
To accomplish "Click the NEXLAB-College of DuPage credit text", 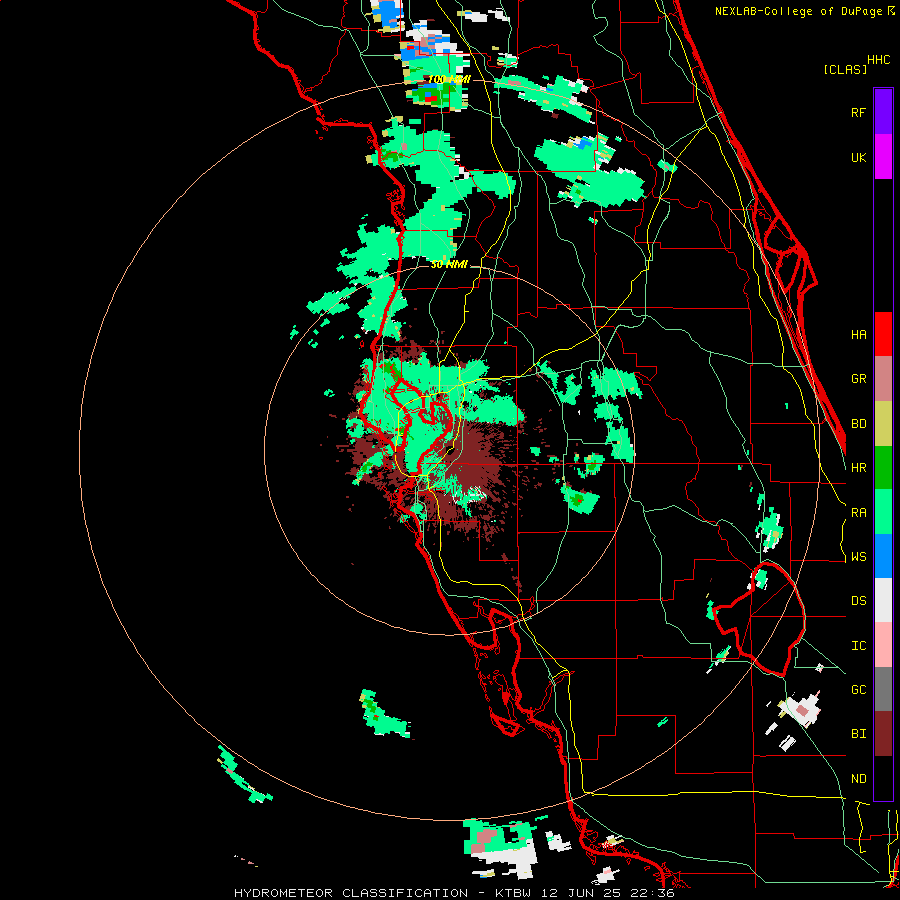I will click(x=800, y=11).
